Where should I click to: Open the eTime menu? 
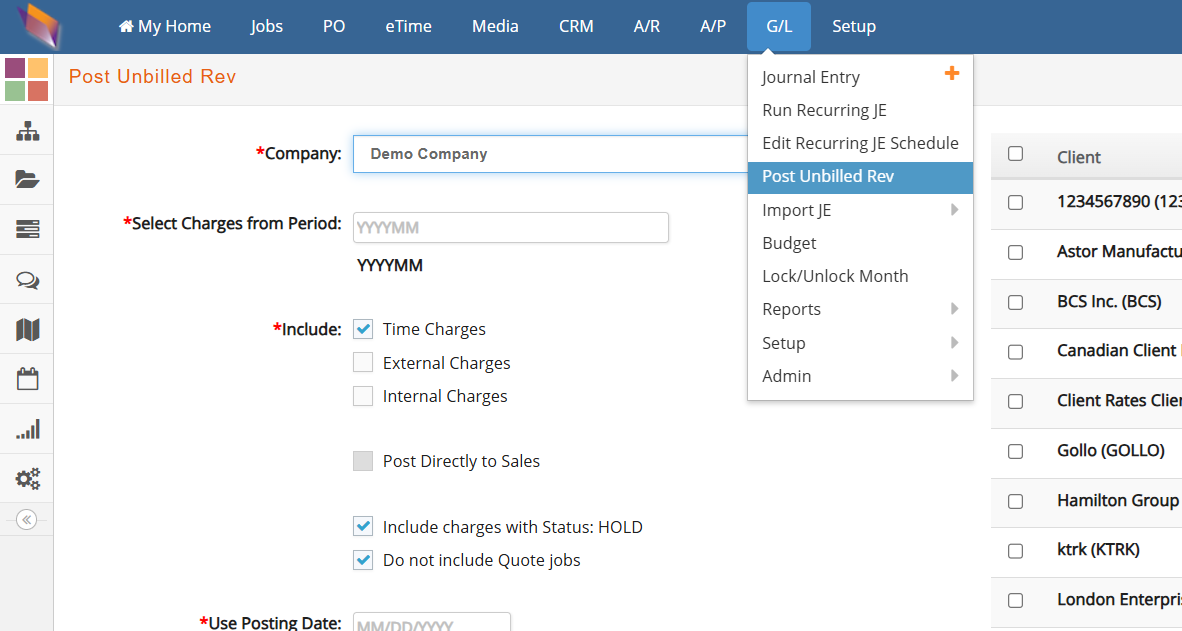pos(409,26)
